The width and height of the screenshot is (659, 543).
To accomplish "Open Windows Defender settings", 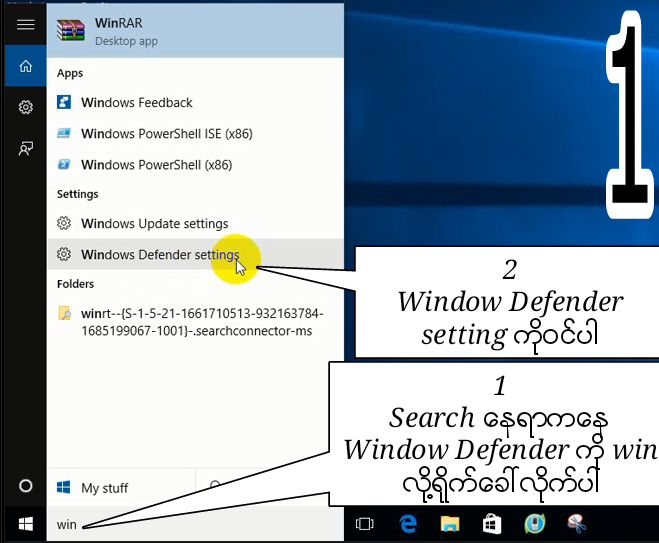I will (x=195, y=254).
